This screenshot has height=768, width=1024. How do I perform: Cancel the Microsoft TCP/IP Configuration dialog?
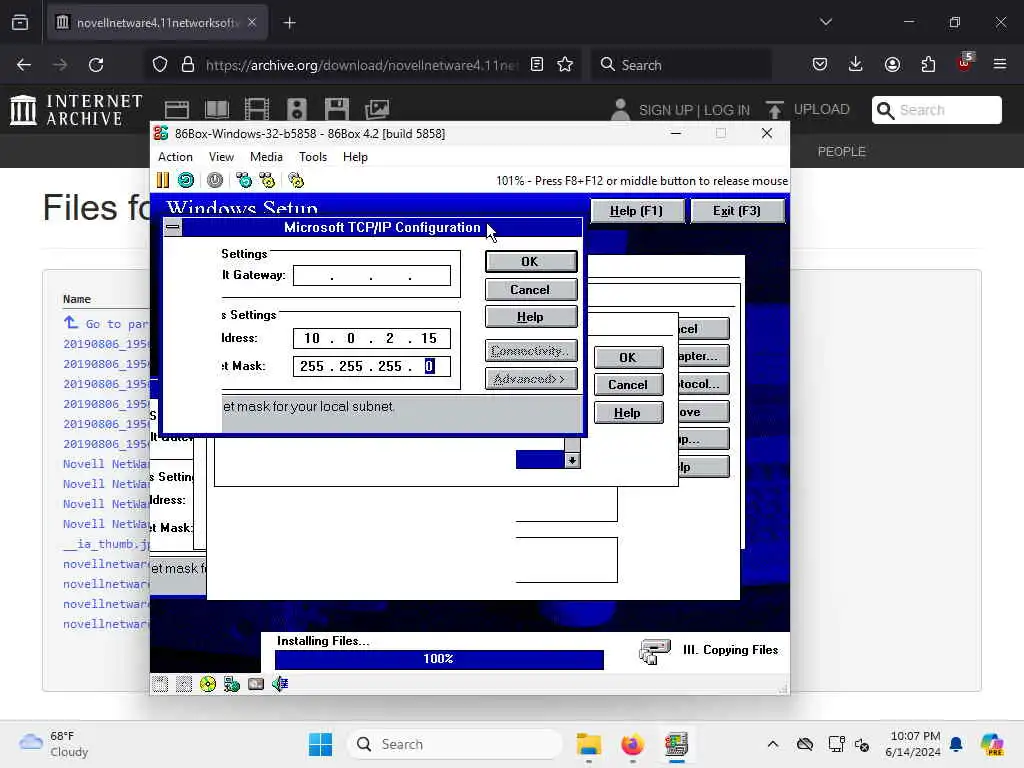tap(530, 289)
